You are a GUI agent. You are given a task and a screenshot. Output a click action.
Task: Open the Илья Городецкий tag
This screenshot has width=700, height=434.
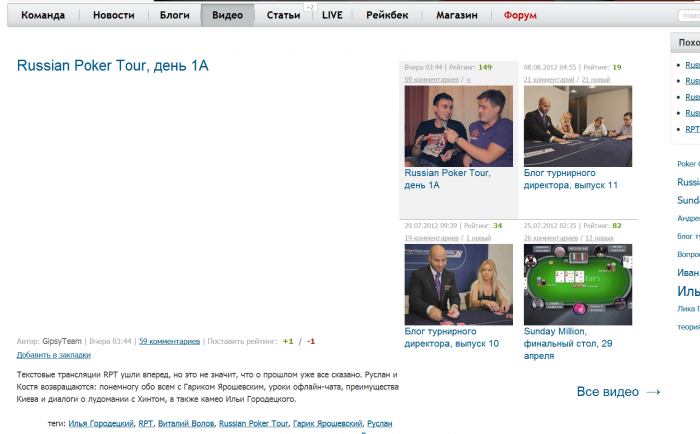pyautogui.click(x=101, y=423)
